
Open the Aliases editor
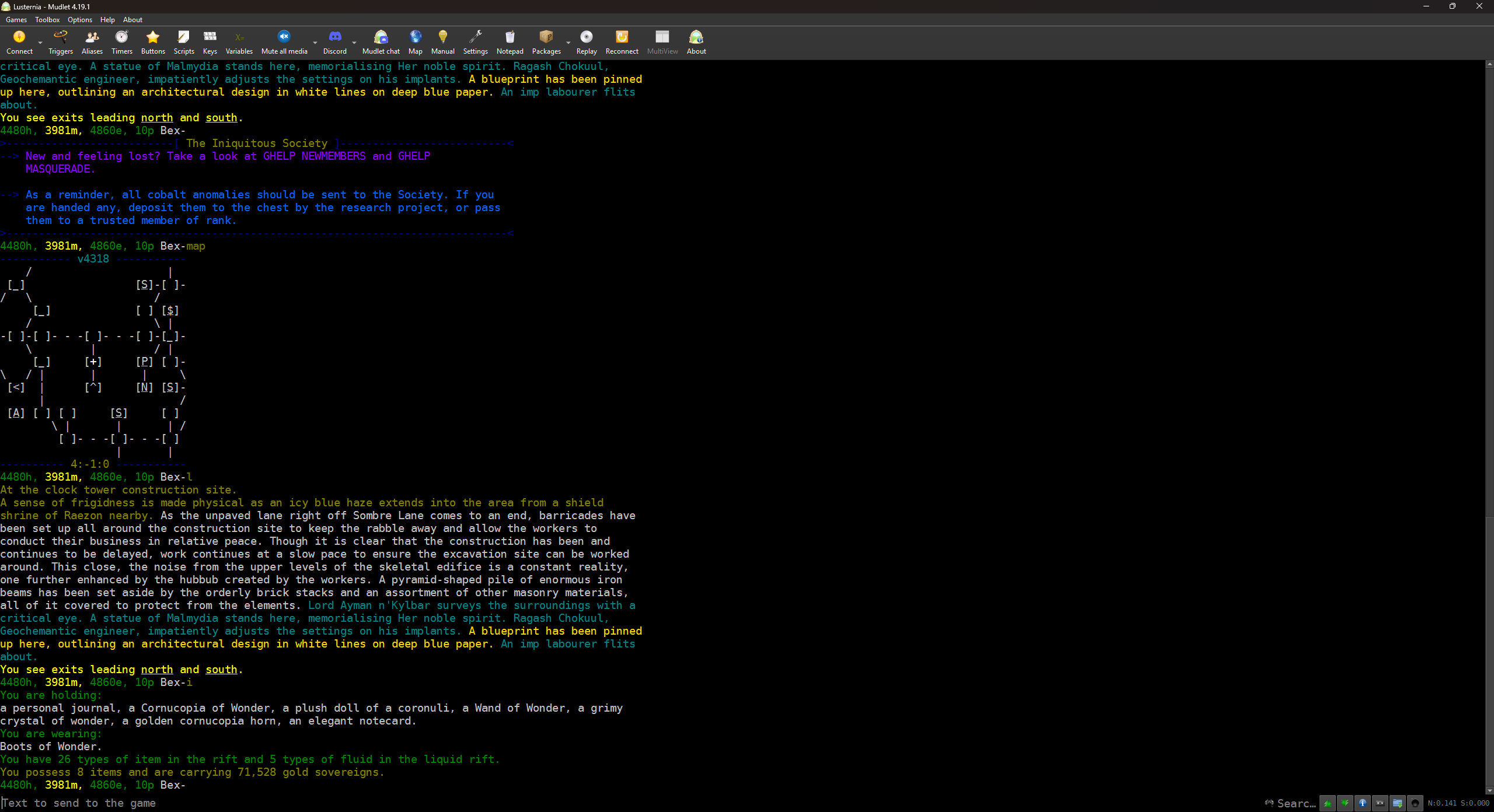click(92, 42)
